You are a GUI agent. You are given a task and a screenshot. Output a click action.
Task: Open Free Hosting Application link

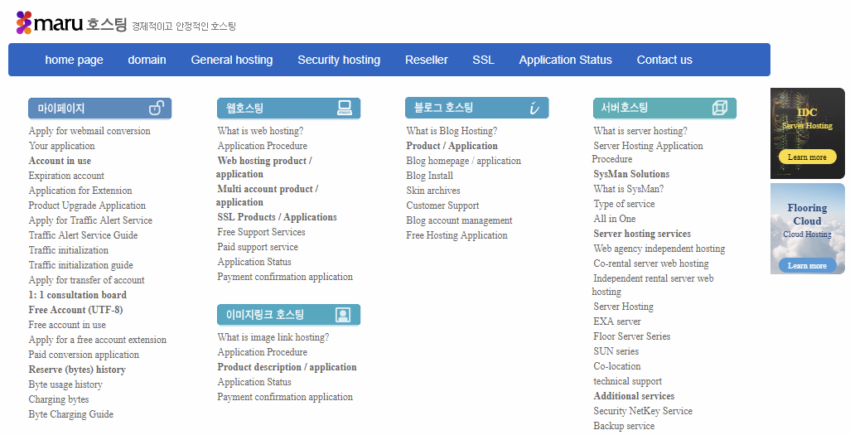pyautogui.click(x=456, y=235)
